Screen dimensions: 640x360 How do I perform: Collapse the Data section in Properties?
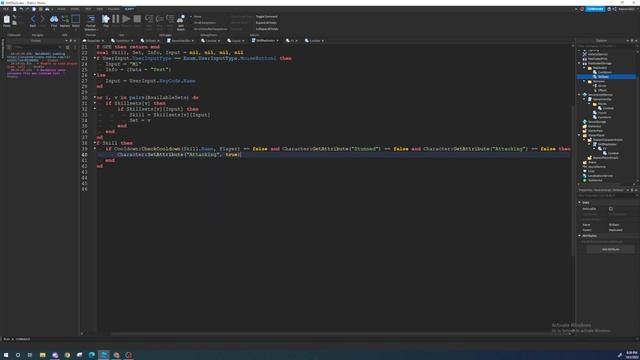point(580,202)
